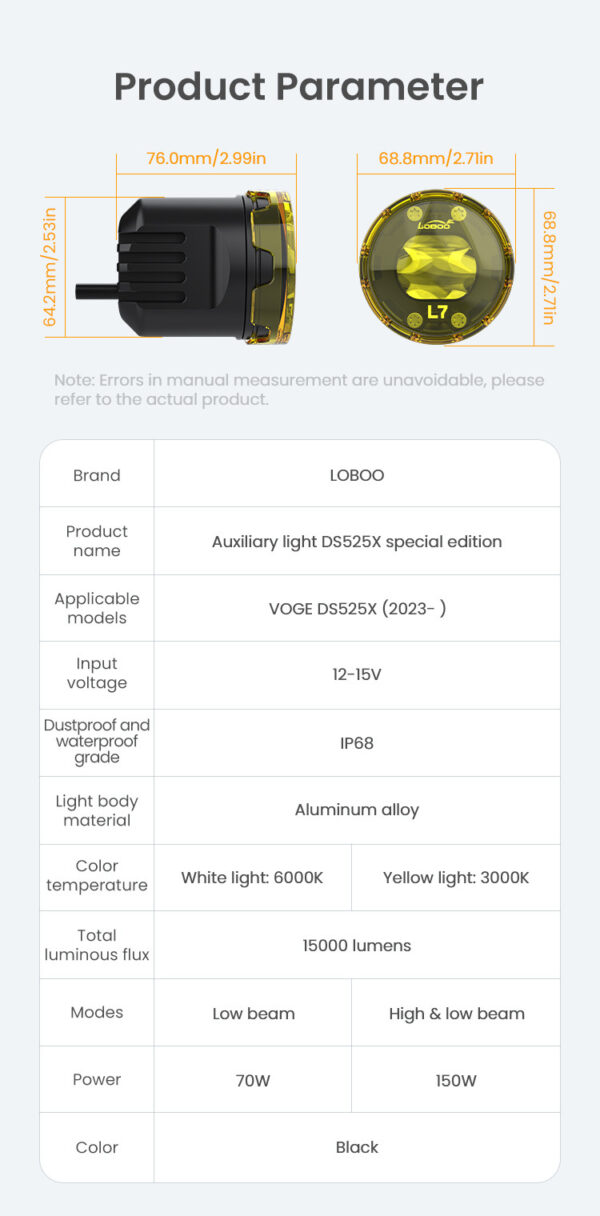The width and height of the screenshot is (600, 1216).
Task: Select the IP68 waterproof grade value
Action: (x=357, y=743)
